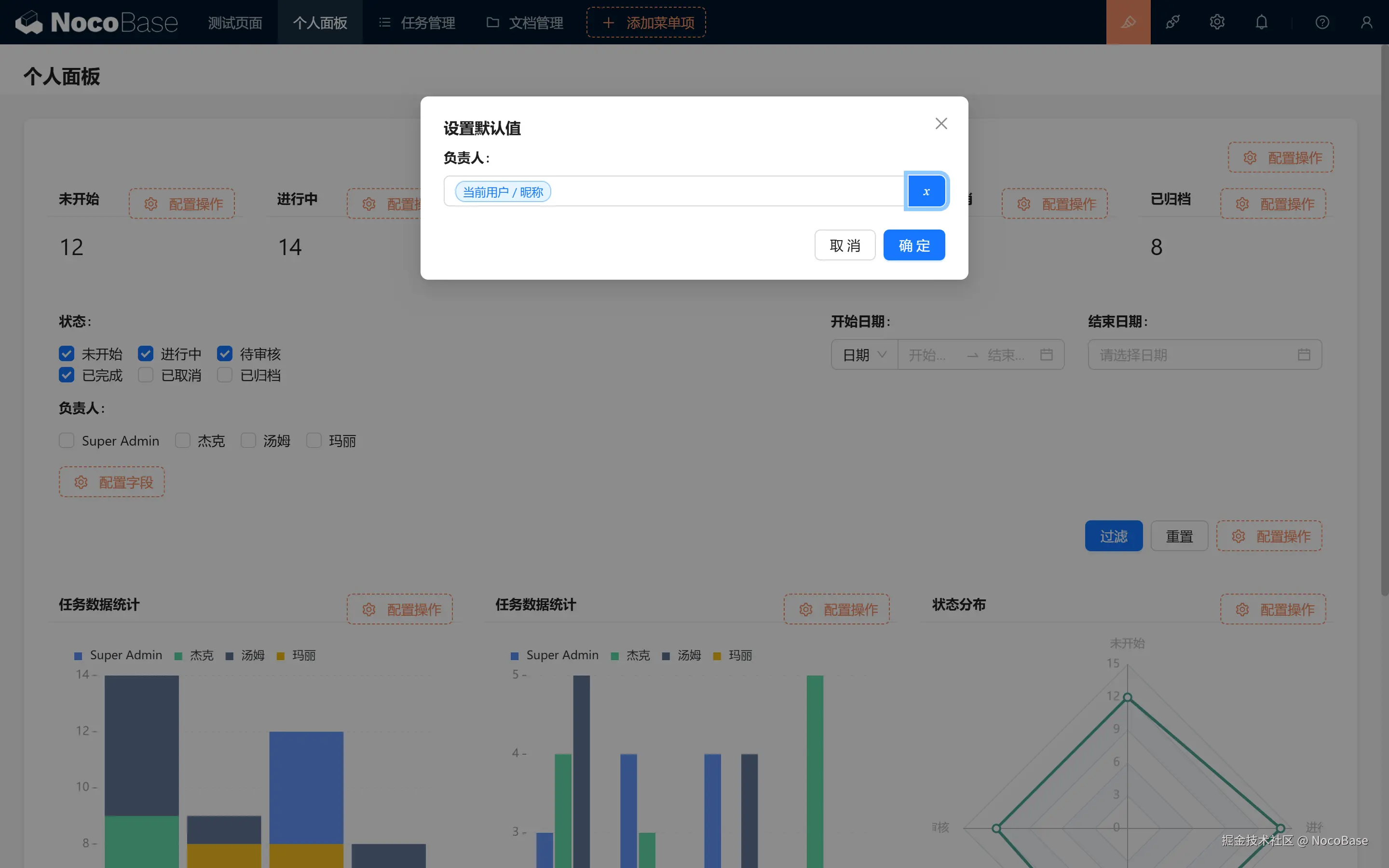Switch to the 测试页面 menu item
Viewport: 1389px width, 868px height.
point(235,22)
